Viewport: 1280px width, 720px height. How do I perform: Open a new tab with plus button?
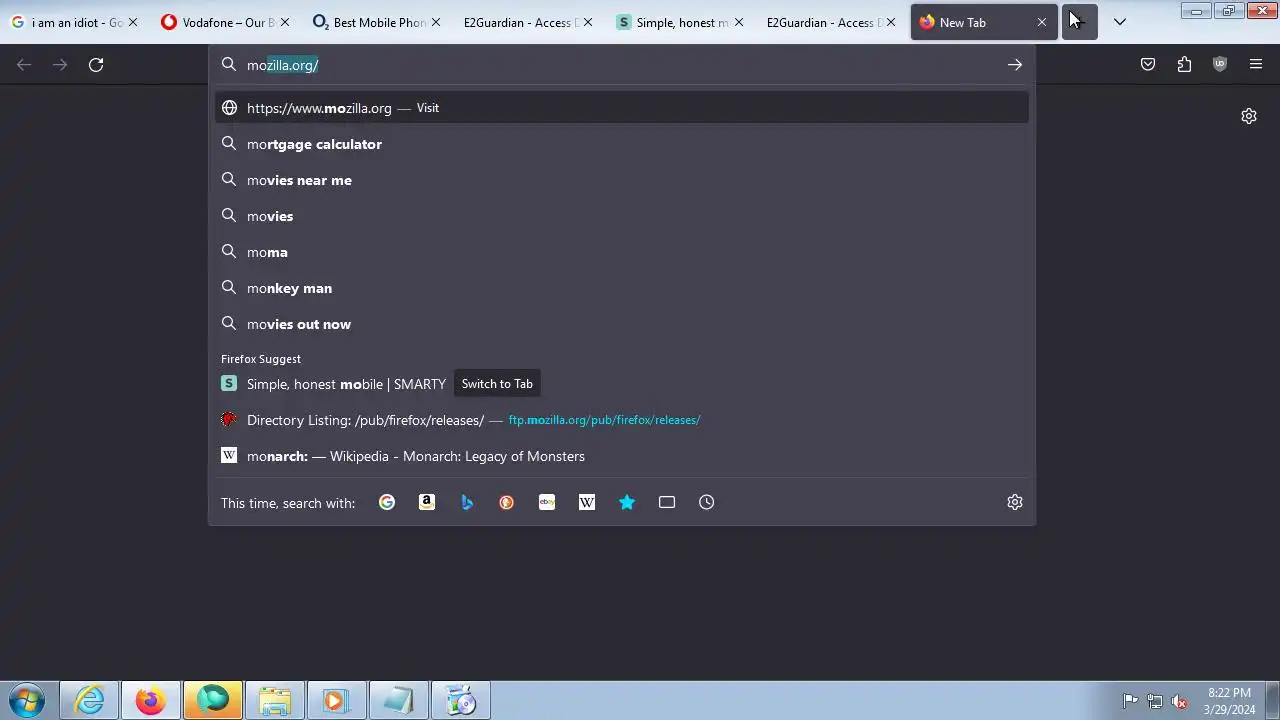[x=1080, y=22]
